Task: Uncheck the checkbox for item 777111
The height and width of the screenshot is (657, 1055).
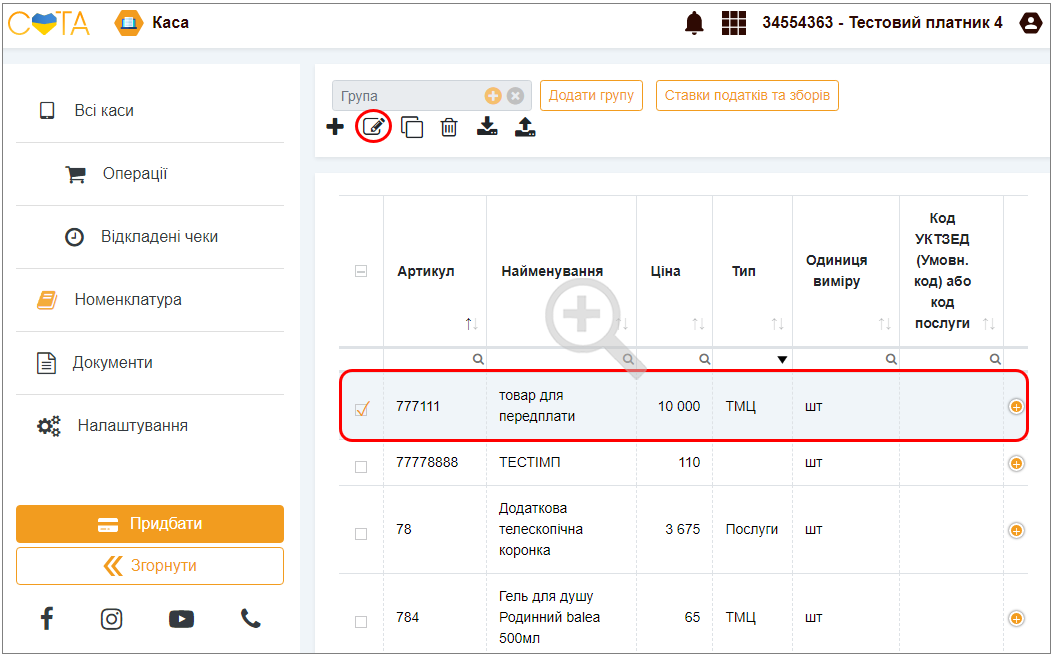Action: (362, 409)
